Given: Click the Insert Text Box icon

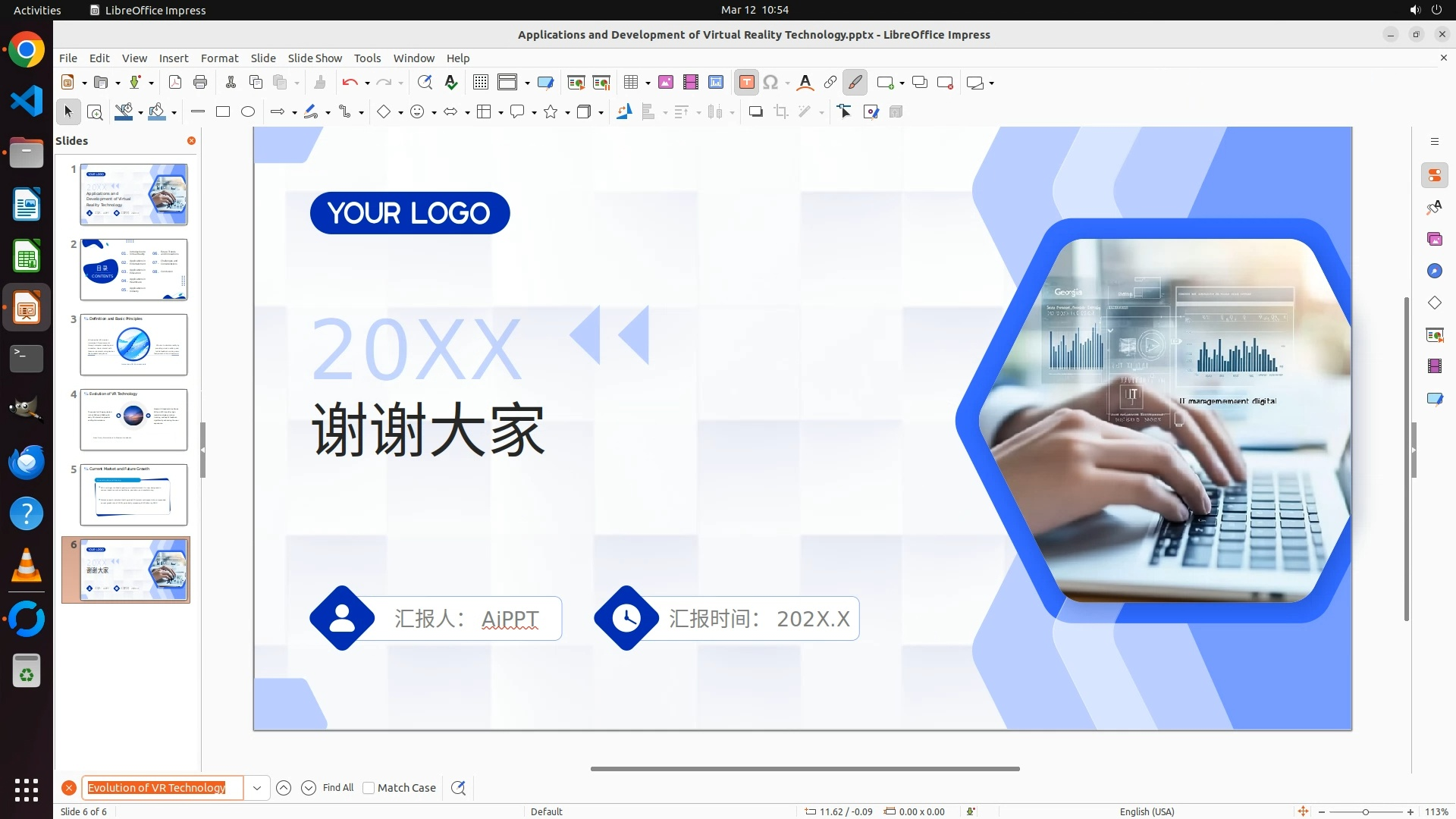Looking at the screenshot, I should tap(746, 83).
